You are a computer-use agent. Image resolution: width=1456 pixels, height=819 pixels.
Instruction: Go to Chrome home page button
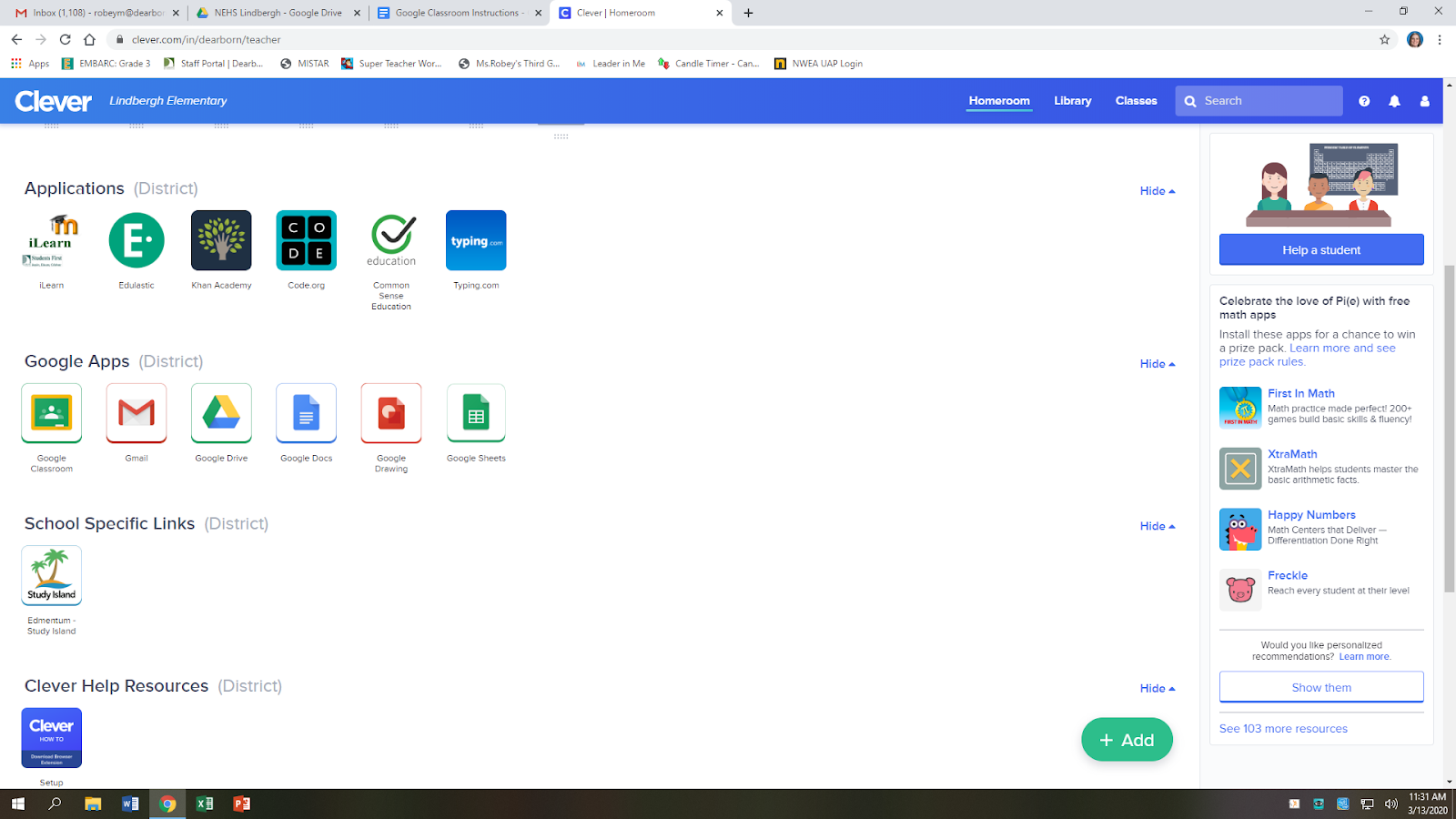[x=89, y=39]
